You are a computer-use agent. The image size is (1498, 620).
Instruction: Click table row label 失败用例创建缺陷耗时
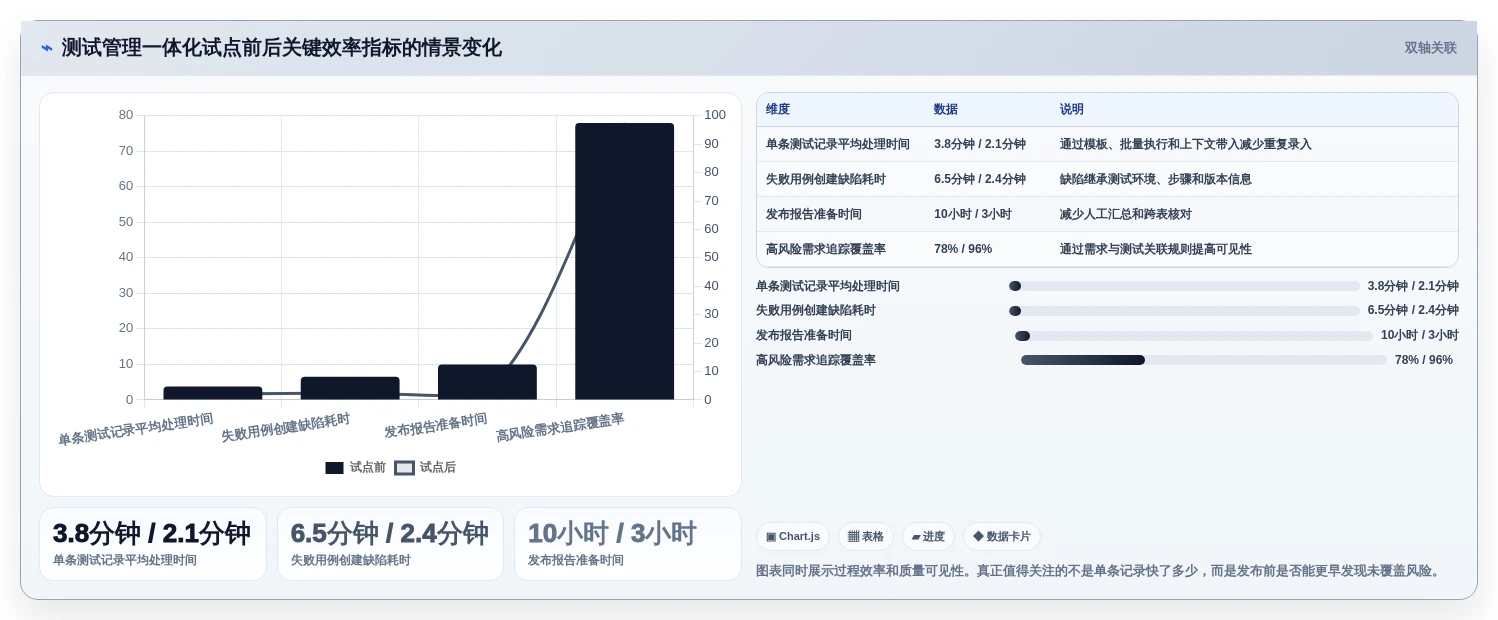point(826,179)
